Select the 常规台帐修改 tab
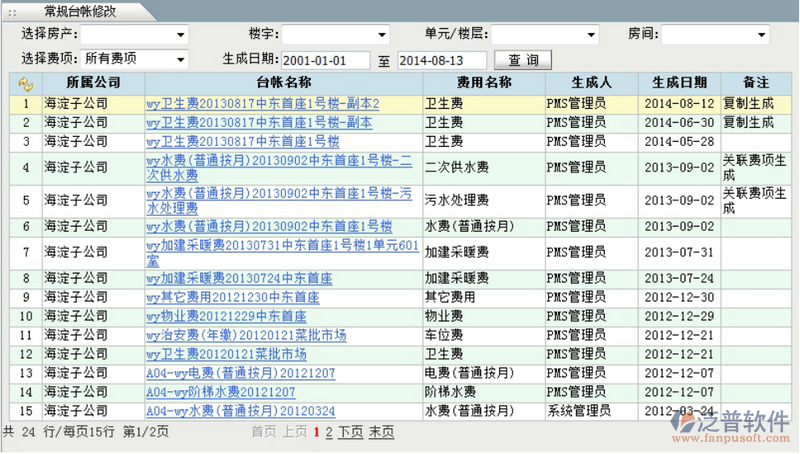Image resolution: width=800 pixels, height=454 pixels. tap(76, 10)
